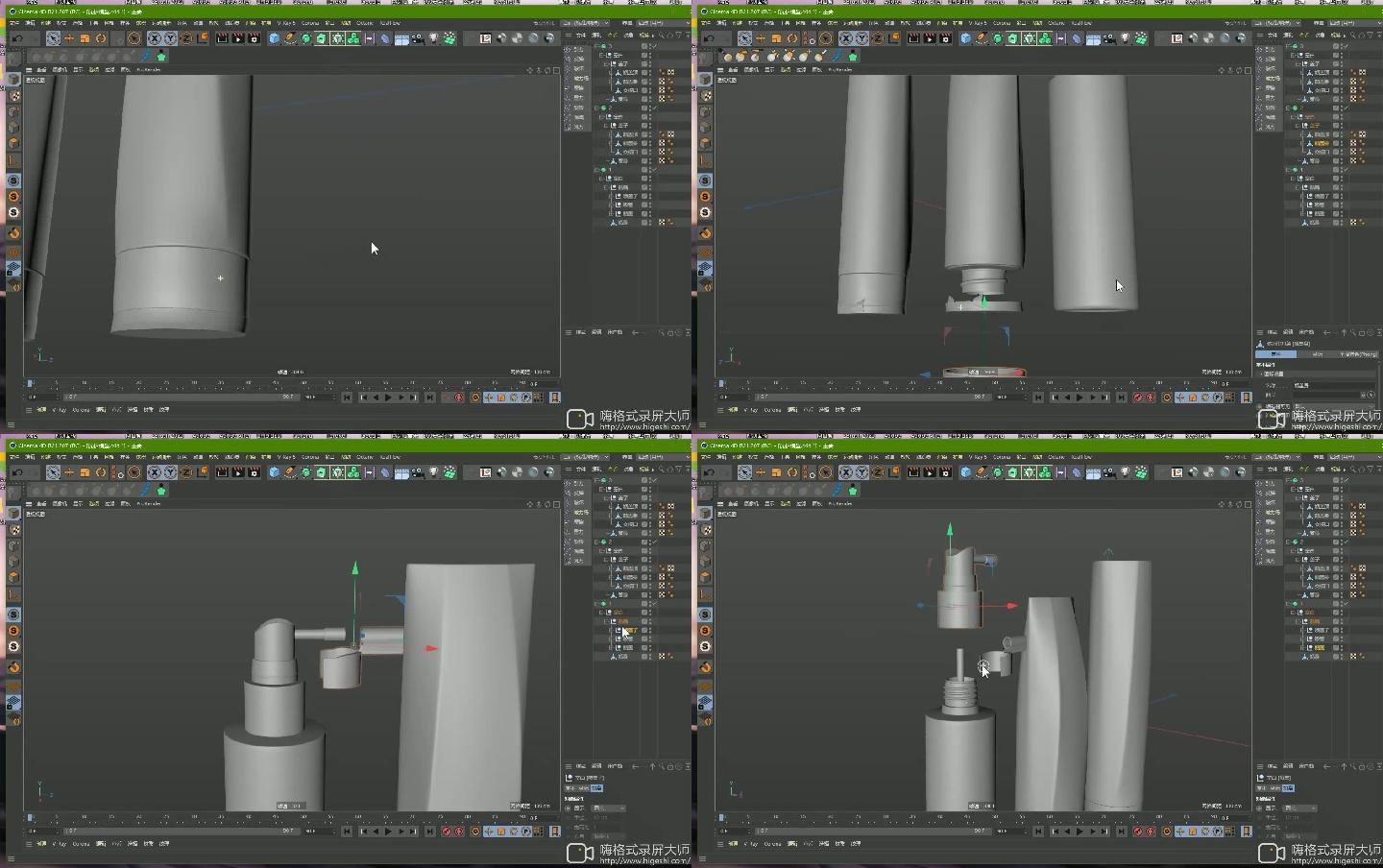Collapse null 3 tree in detached-cap window

[1288, 46]
